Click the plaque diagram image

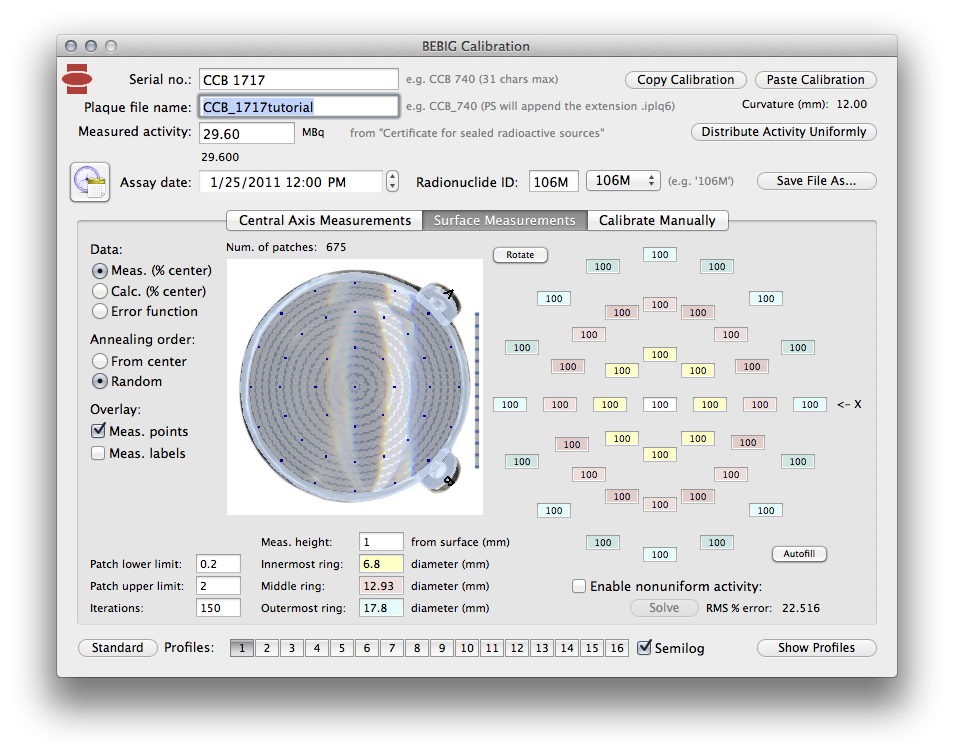(355, 386)
